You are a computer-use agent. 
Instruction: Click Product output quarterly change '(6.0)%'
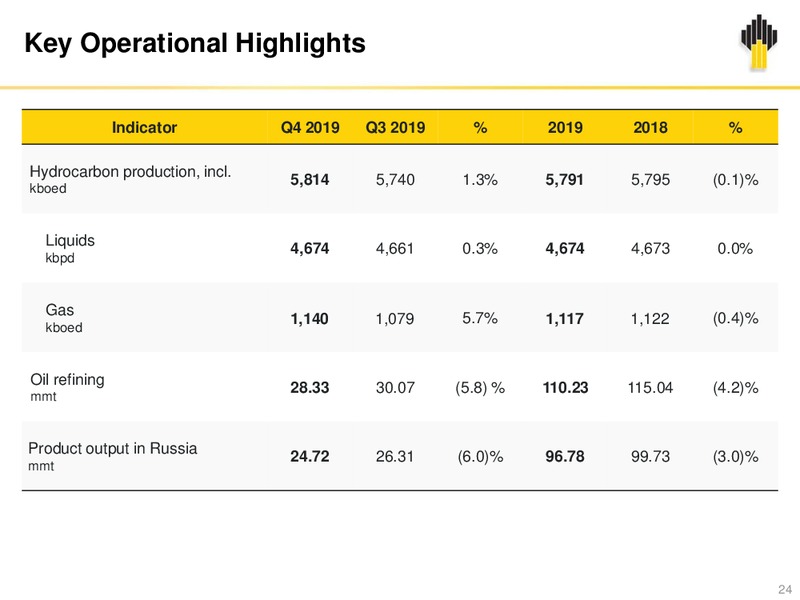point(481,456)
